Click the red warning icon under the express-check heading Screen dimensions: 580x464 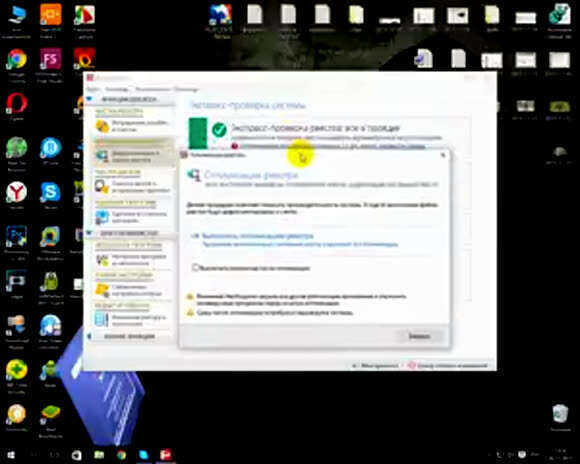[x=235, y=146]
